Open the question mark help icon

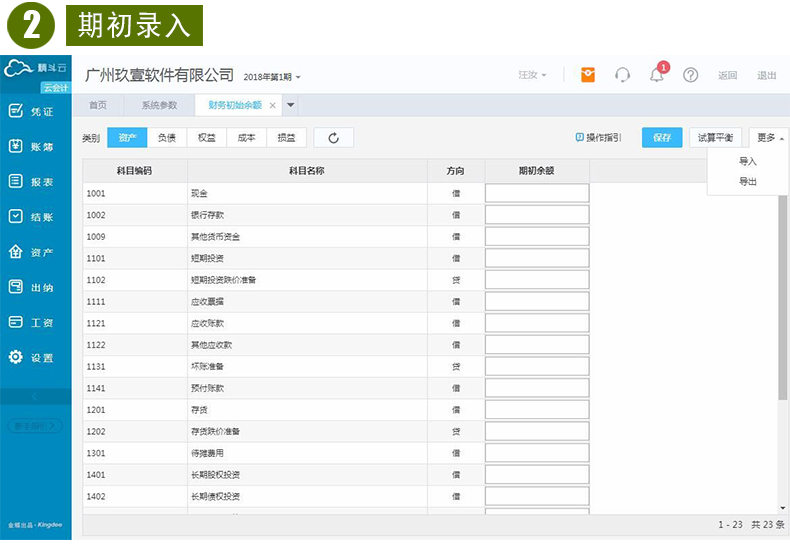690,75
